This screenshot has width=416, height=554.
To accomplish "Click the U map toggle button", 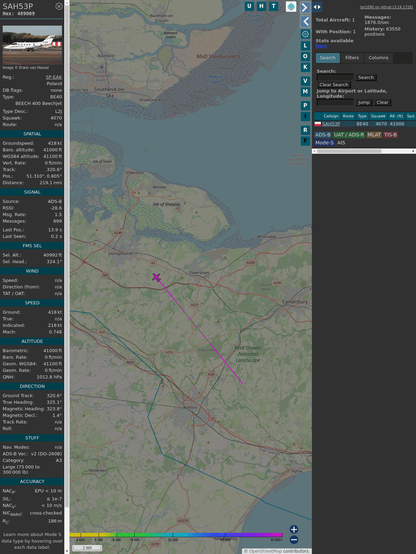I will pyautogui.click(x=249, y=6).
